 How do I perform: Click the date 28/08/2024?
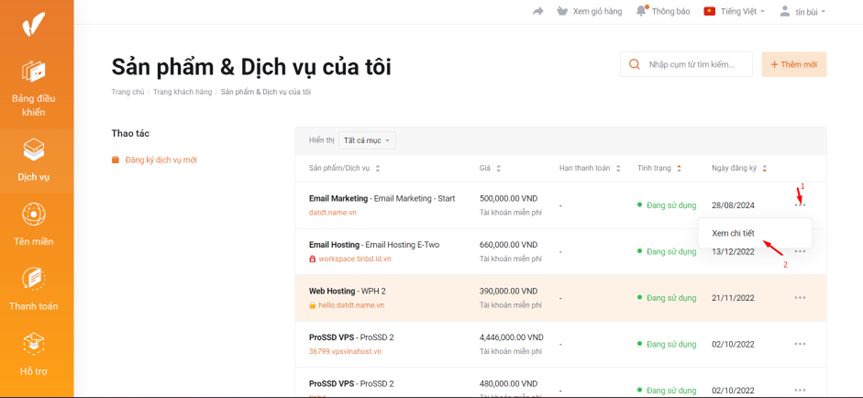point(733,205)
